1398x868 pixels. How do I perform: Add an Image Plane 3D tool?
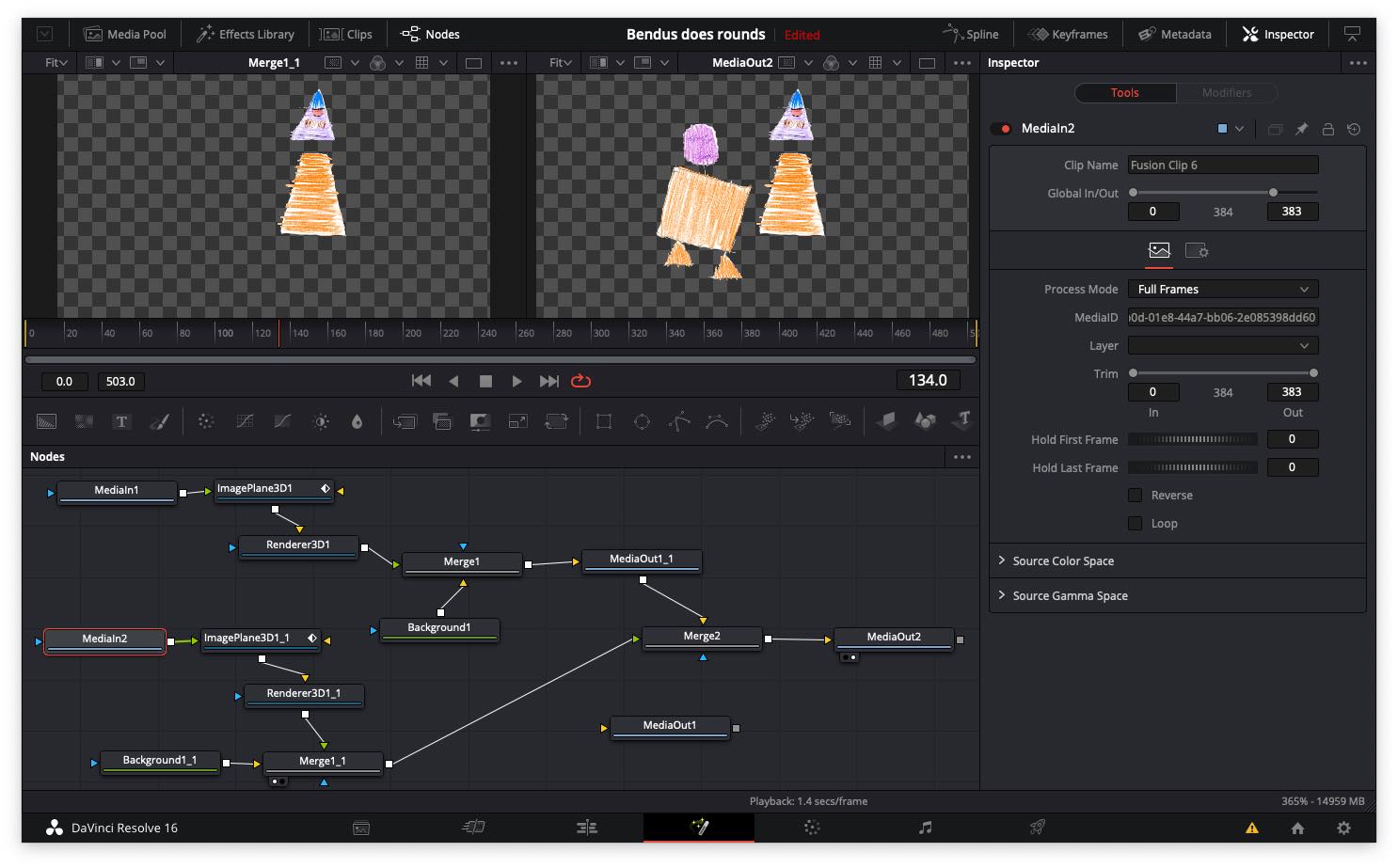pyautogui.click(x=887, y=421)
